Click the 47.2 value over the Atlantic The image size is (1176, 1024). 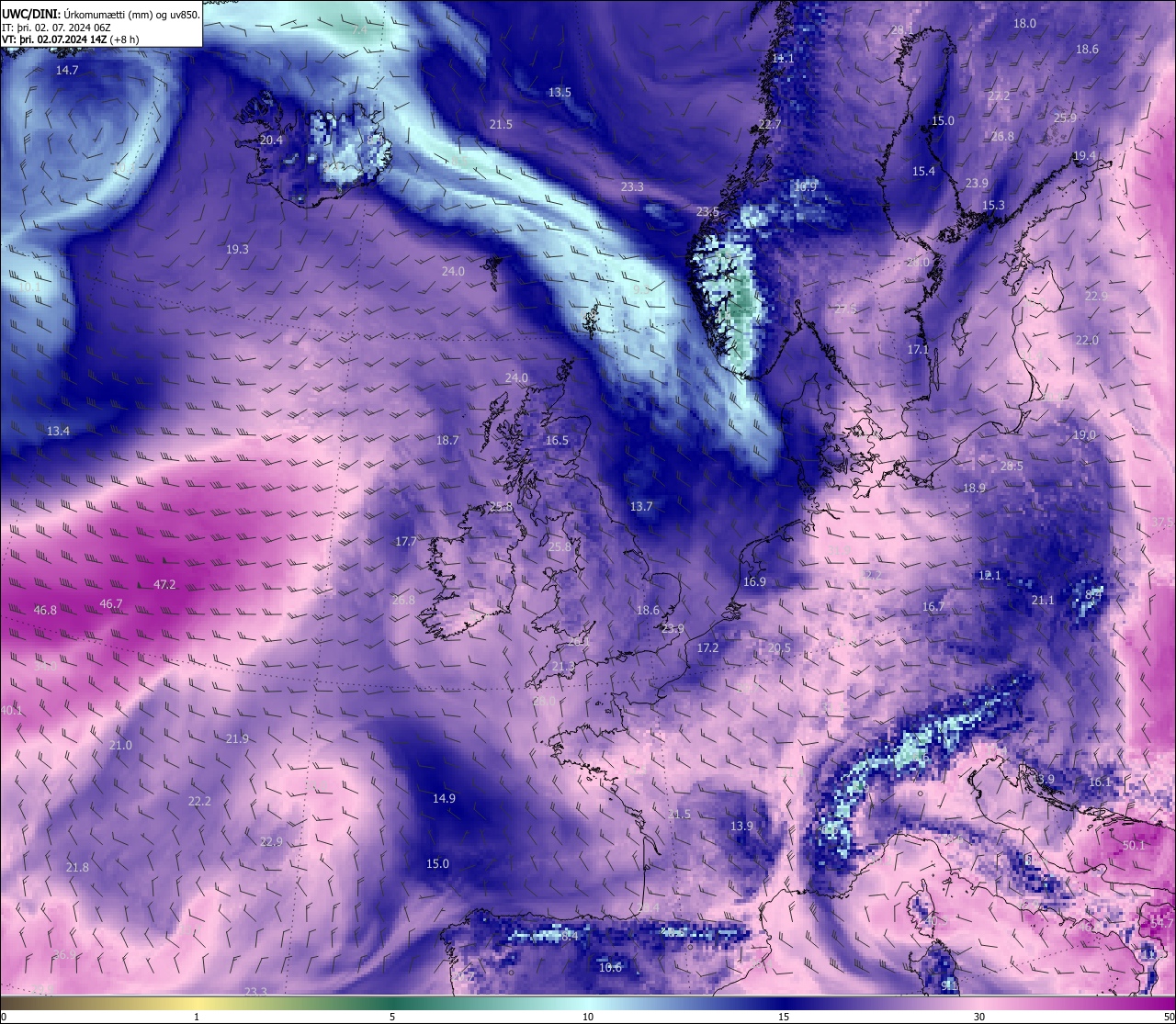pos(164,584)
